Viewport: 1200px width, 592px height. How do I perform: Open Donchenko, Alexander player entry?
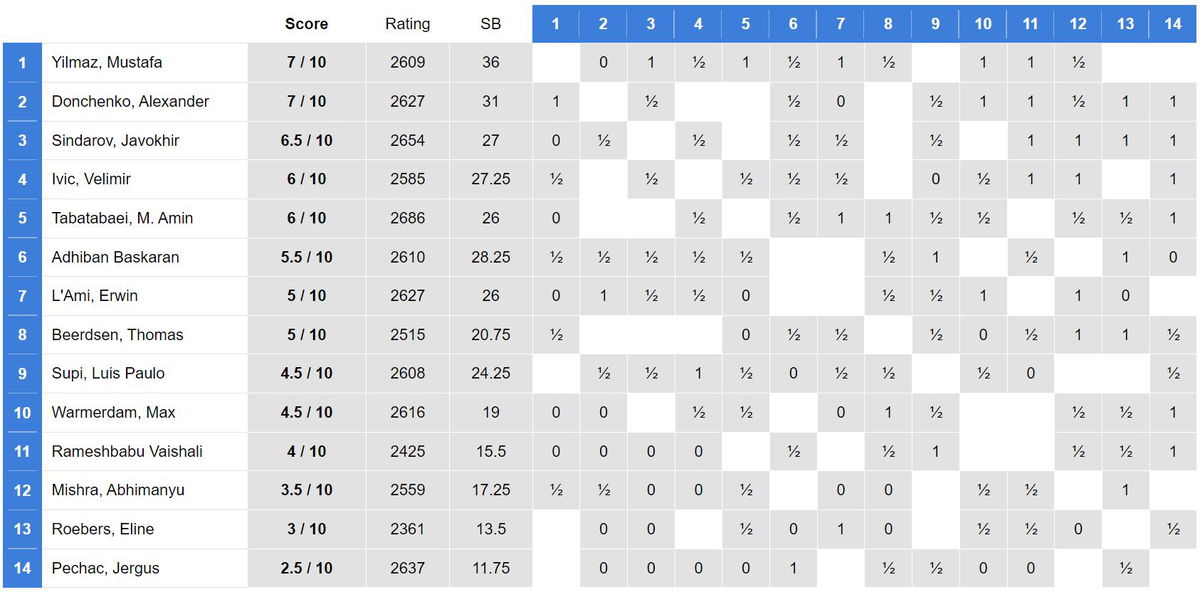click(x=130, y=101)
